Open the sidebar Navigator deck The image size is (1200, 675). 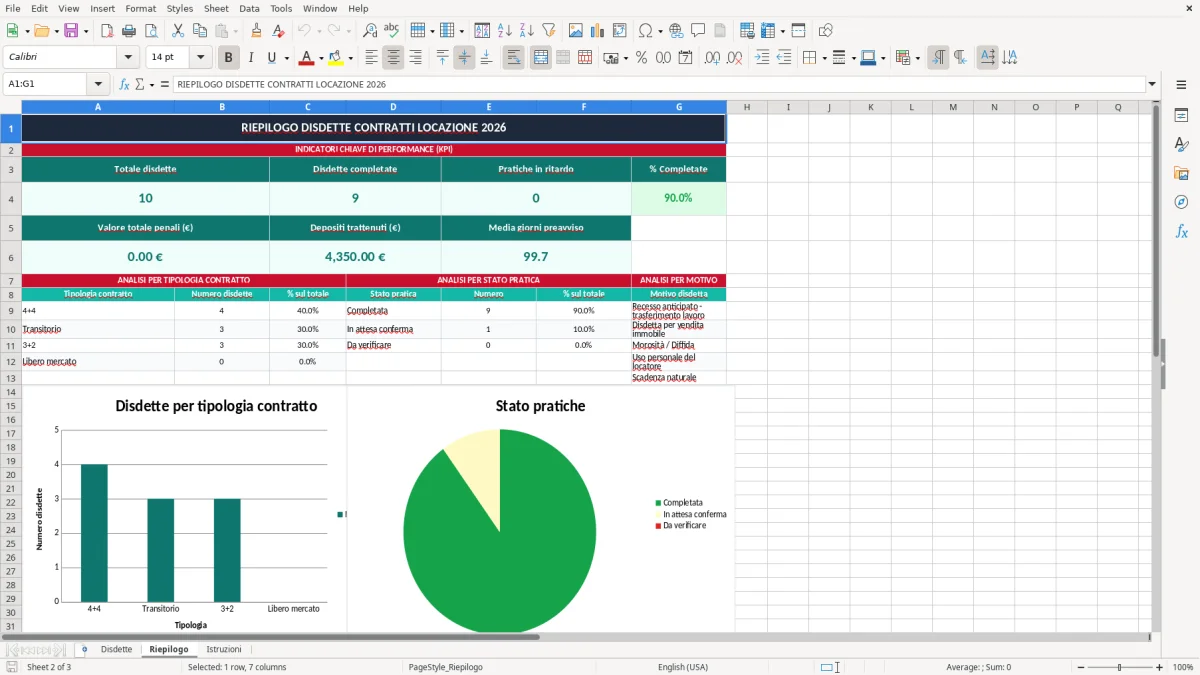click(1181, 202)
